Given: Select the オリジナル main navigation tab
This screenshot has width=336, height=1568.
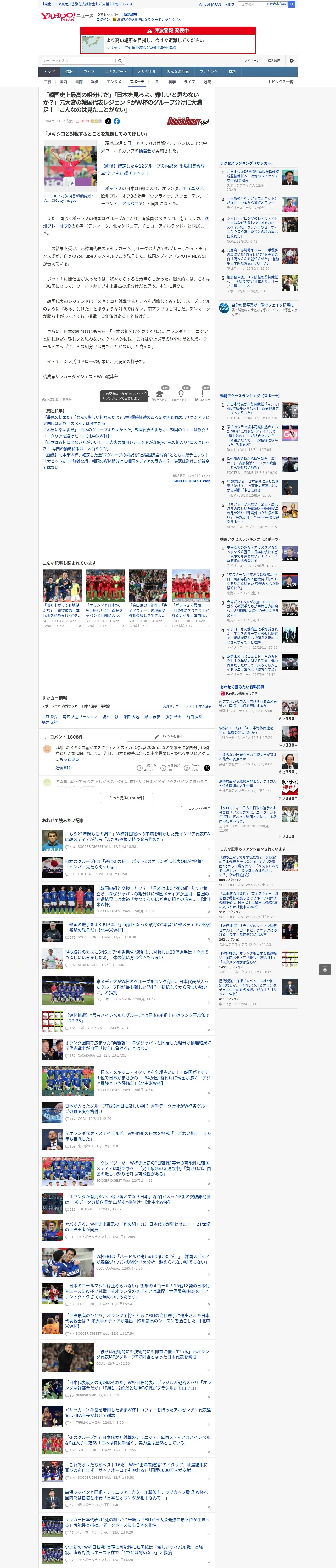Looking at the screenshot, I should pyautogui.click(x=147, y=72).
